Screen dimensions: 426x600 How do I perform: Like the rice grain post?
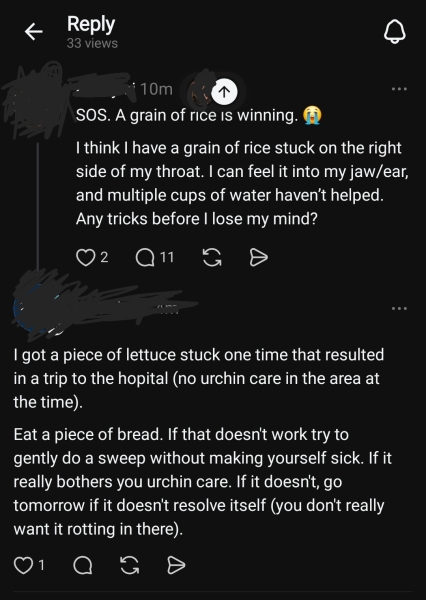tap(85, 257)
